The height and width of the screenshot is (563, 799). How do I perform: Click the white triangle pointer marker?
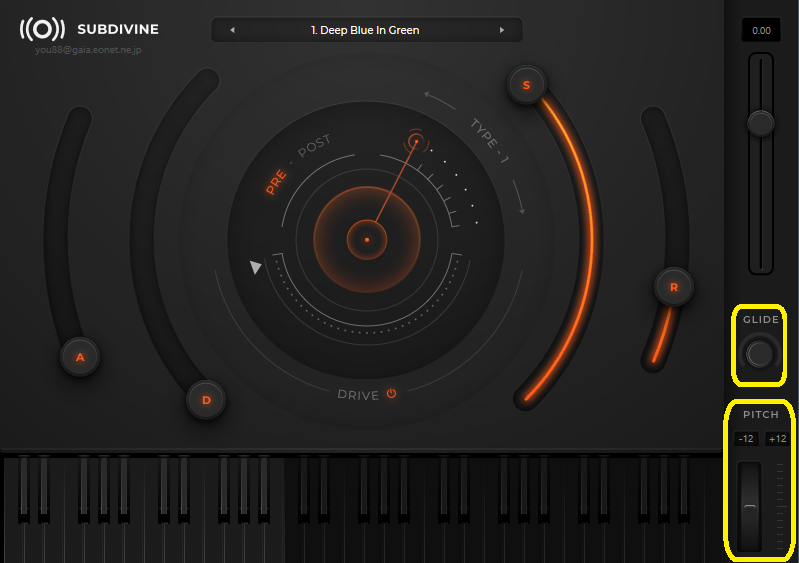(256, 267)
